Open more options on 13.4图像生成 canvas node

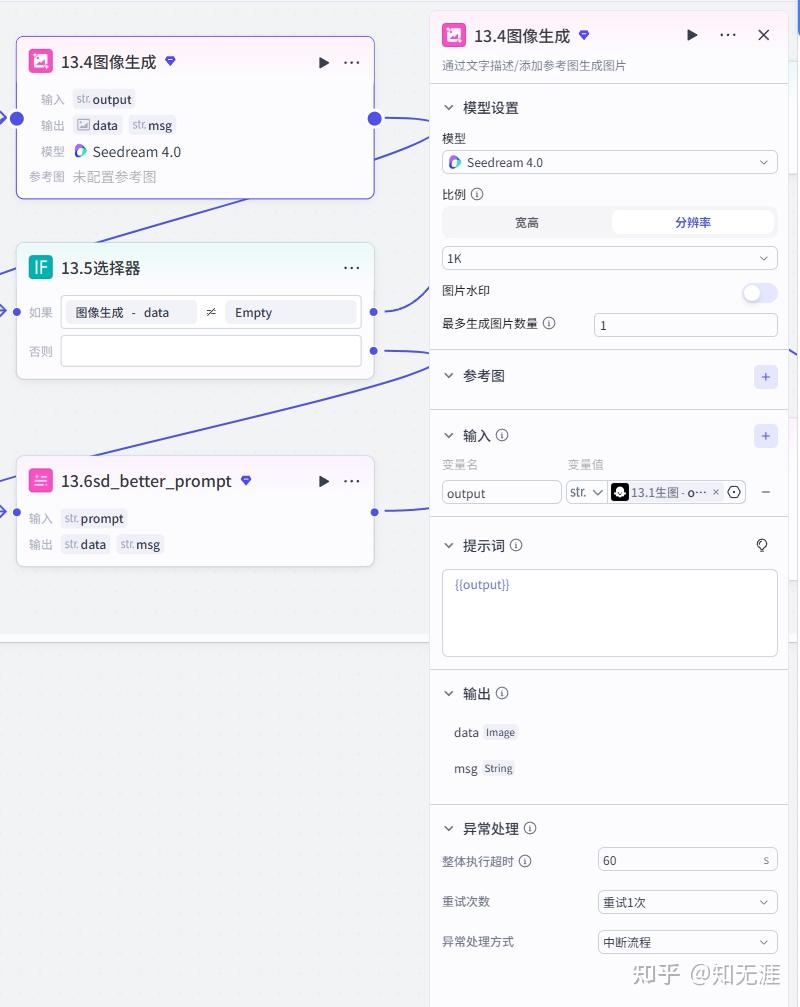pyautogui.click(x=351, y=62)
